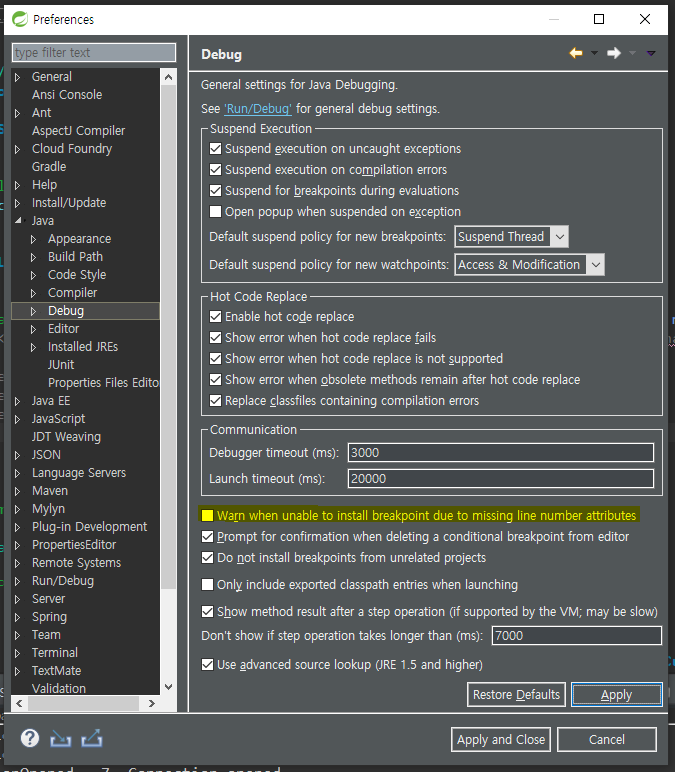The image size is (675, 772).
Task: Toggle Replace classfiles containing compilation errors
Action: click(215, 401)
